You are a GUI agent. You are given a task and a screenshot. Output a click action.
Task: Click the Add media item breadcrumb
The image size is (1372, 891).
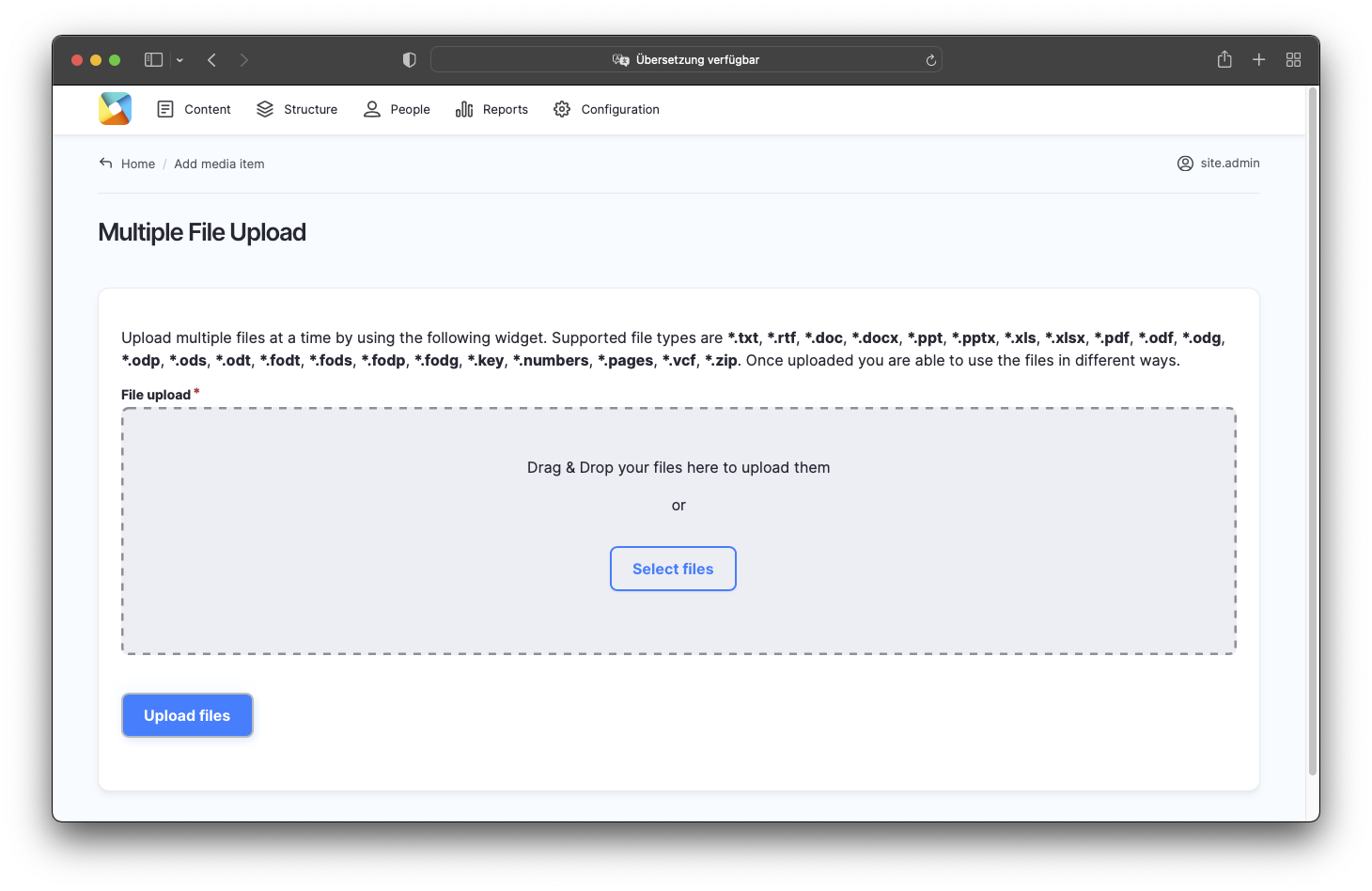pos(219,164)
